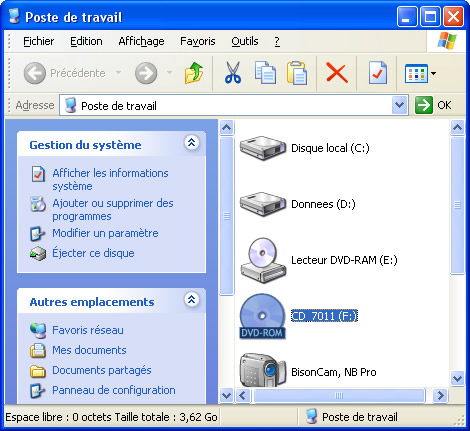Viewport: 470px width, 431px height.
Task: Click the left pane vertical scrollbar thumb
Action: 227,216
